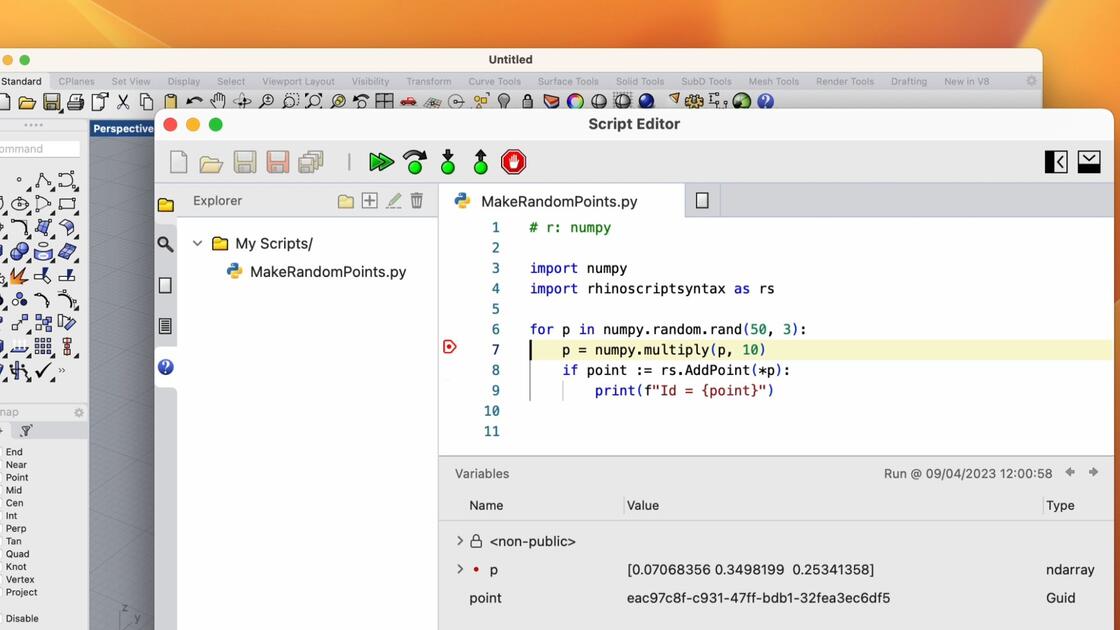Switch to the MakeRandomPoints.py editor tab
The width and height of the screenshot is (1120, 630).
[x=559, y=201]
